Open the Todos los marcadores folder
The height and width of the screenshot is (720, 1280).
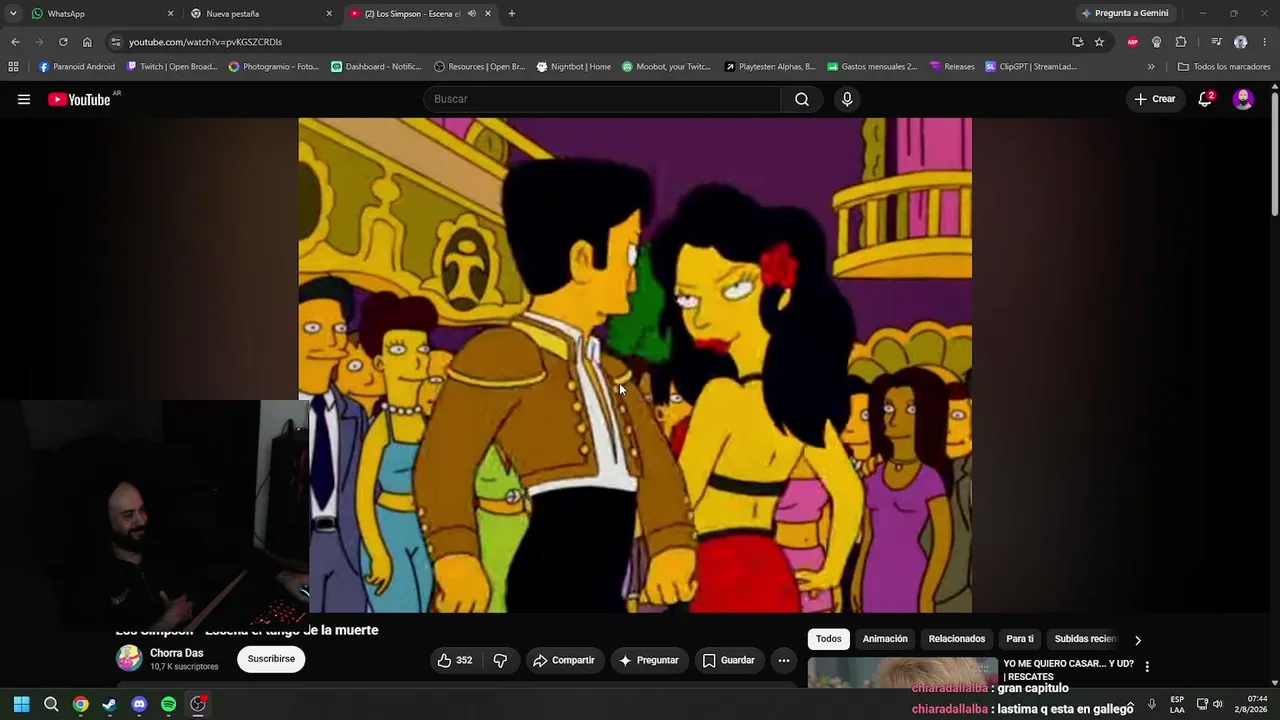tap(1223, 67)
